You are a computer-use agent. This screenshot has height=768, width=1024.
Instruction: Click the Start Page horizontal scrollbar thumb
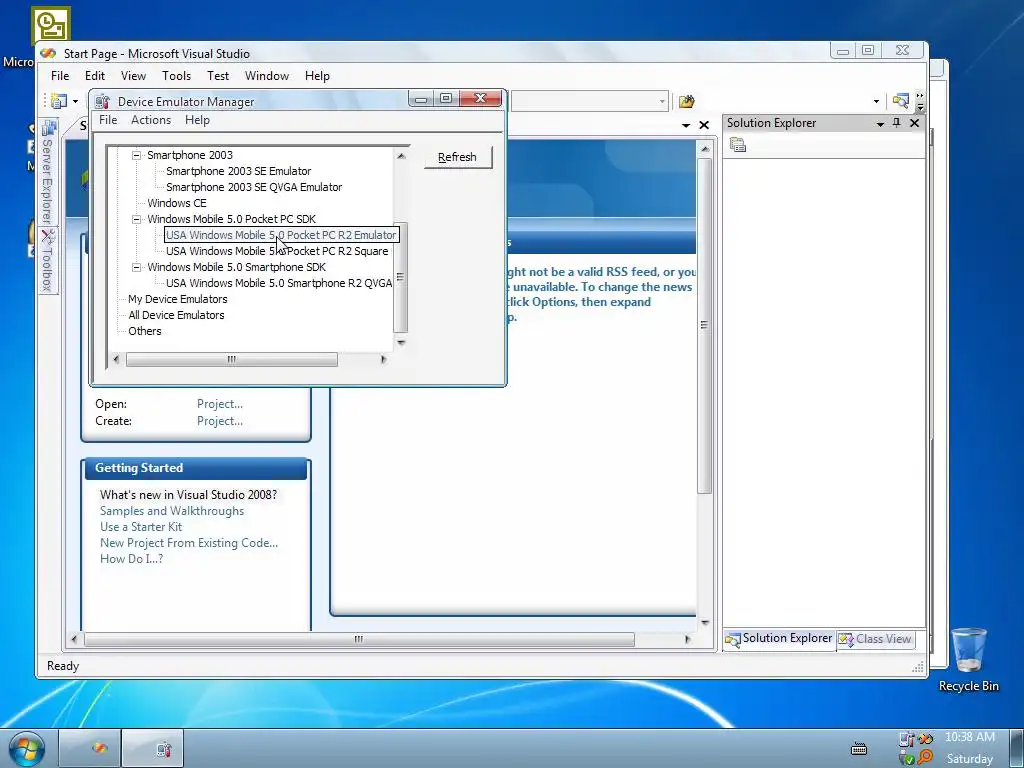[x=359, y=639]
